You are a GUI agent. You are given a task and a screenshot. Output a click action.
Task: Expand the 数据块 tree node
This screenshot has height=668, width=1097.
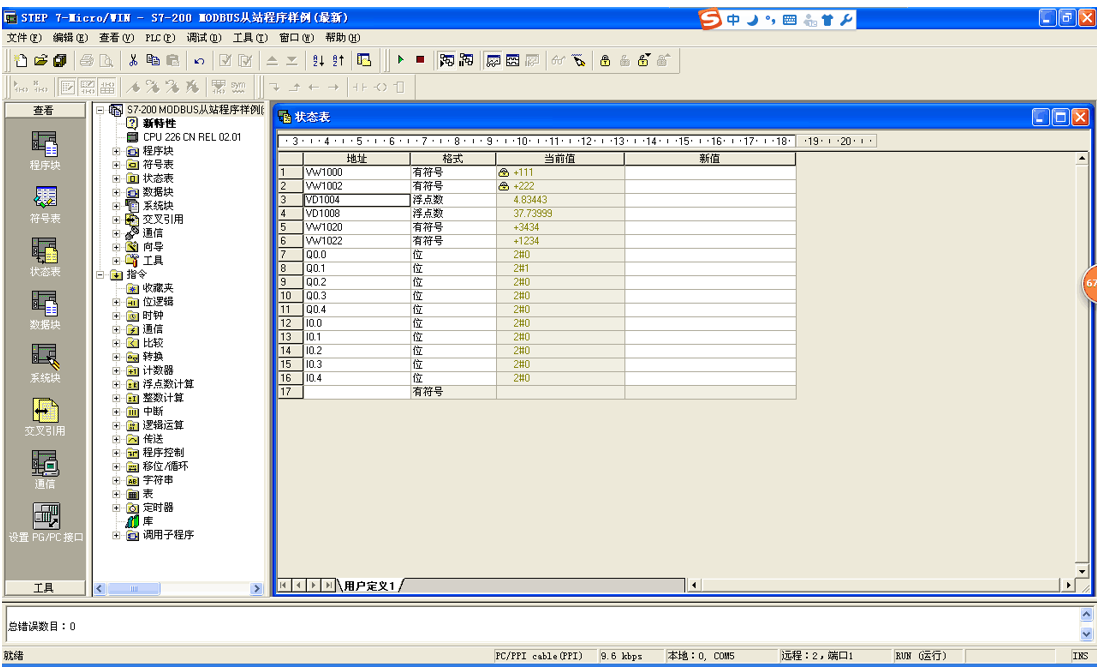(117, 192)
